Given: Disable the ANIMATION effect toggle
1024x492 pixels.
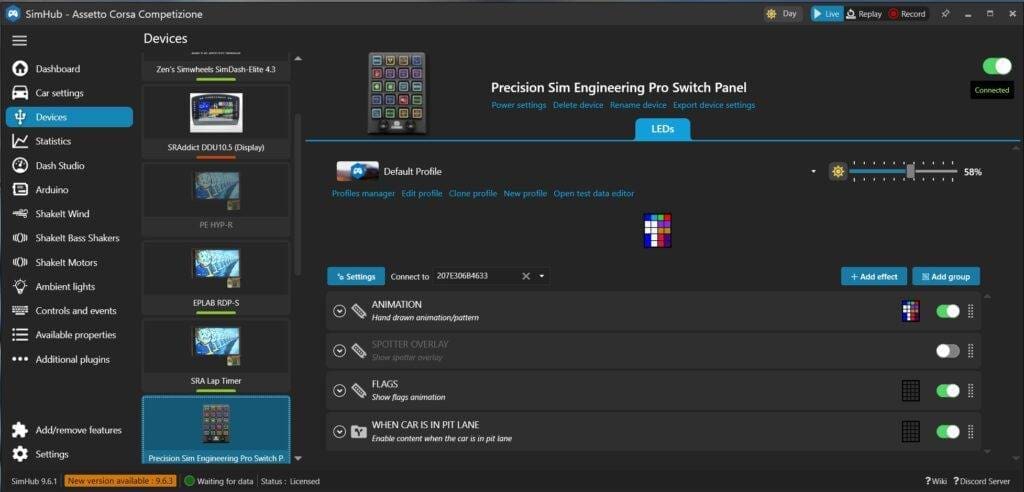Looking at the screenshot, I should pos(948,312).
